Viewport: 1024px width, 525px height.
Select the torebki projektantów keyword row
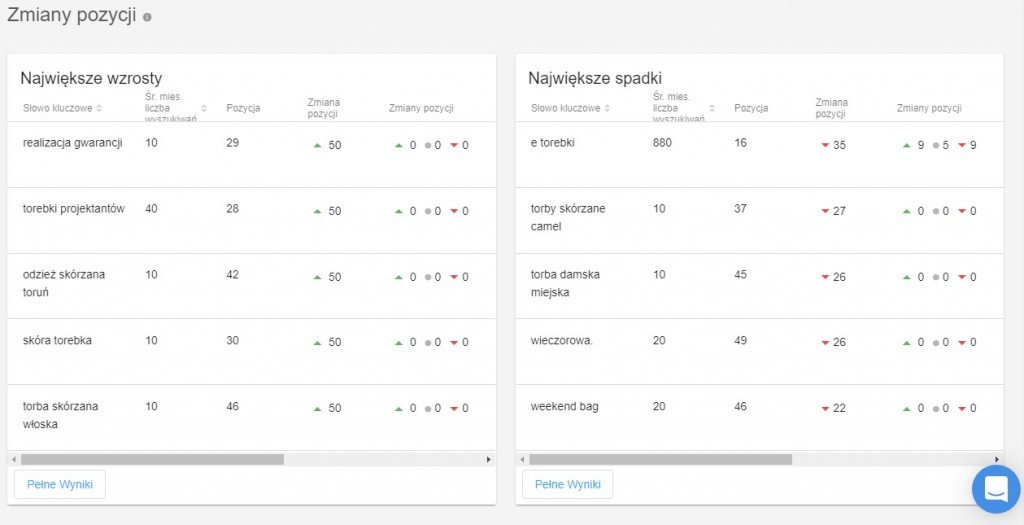[x=73, y=209]
